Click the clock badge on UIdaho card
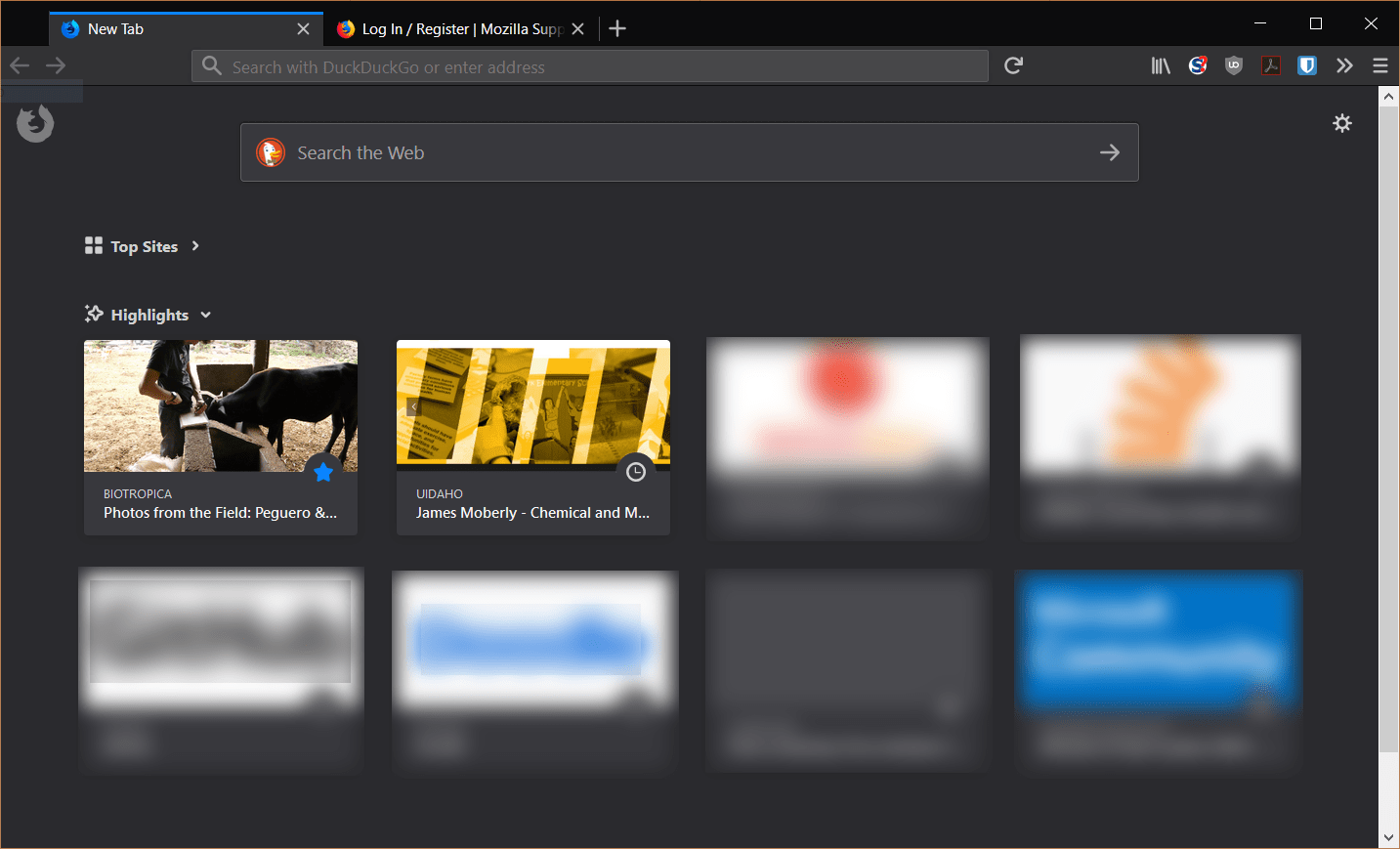The width and height of the screenshot is (1400, 849). tap(636, 472)
